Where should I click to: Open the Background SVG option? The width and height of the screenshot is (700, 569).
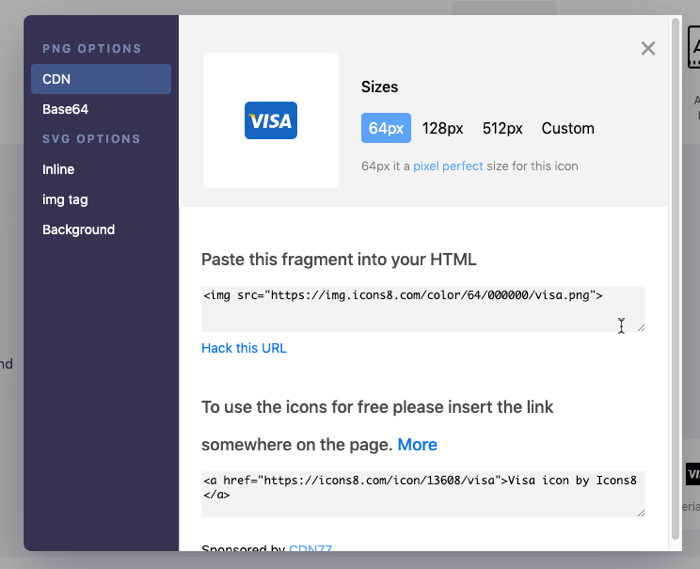[x=79, y=229]
